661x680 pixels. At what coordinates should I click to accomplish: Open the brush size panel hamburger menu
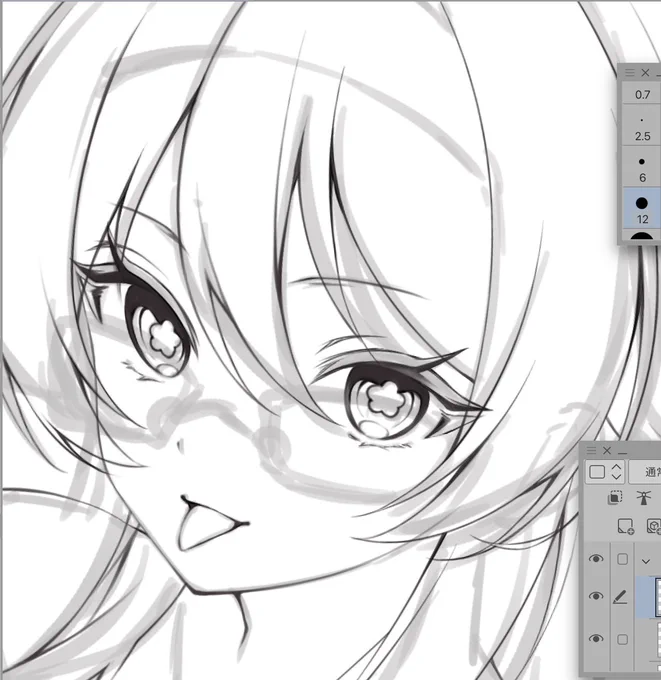click(629, 72)
